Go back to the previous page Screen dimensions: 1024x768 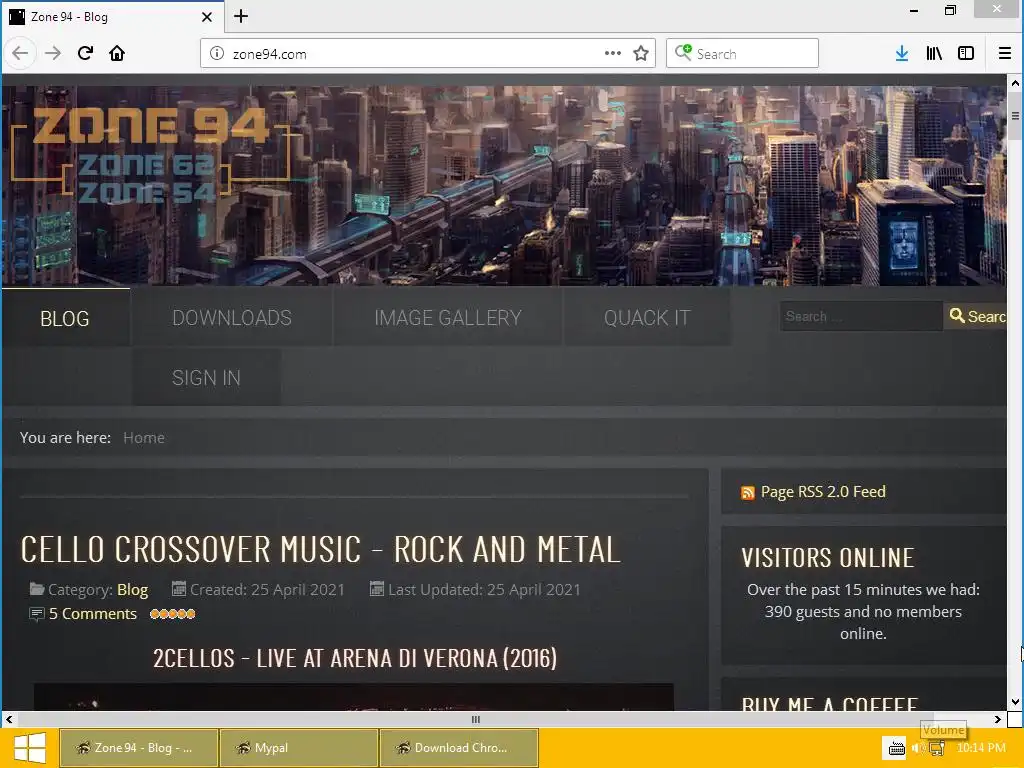tap(20, 53)
